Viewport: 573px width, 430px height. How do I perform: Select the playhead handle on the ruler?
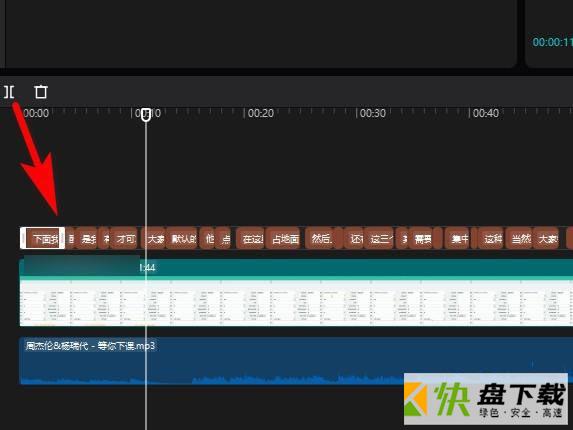tap(146, 114)
